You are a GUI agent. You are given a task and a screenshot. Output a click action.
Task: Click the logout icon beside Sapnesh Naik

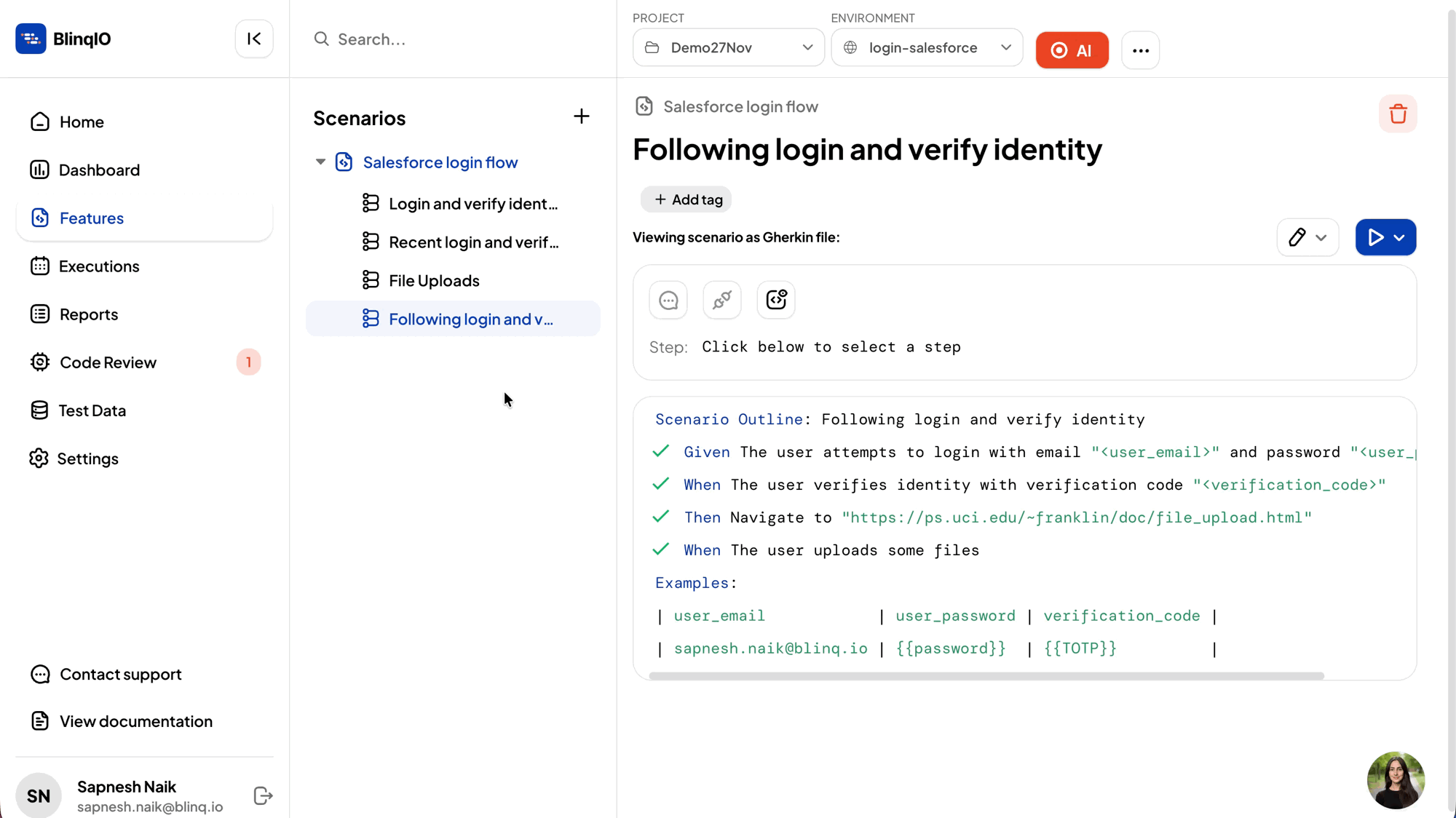tap(263, 795)
